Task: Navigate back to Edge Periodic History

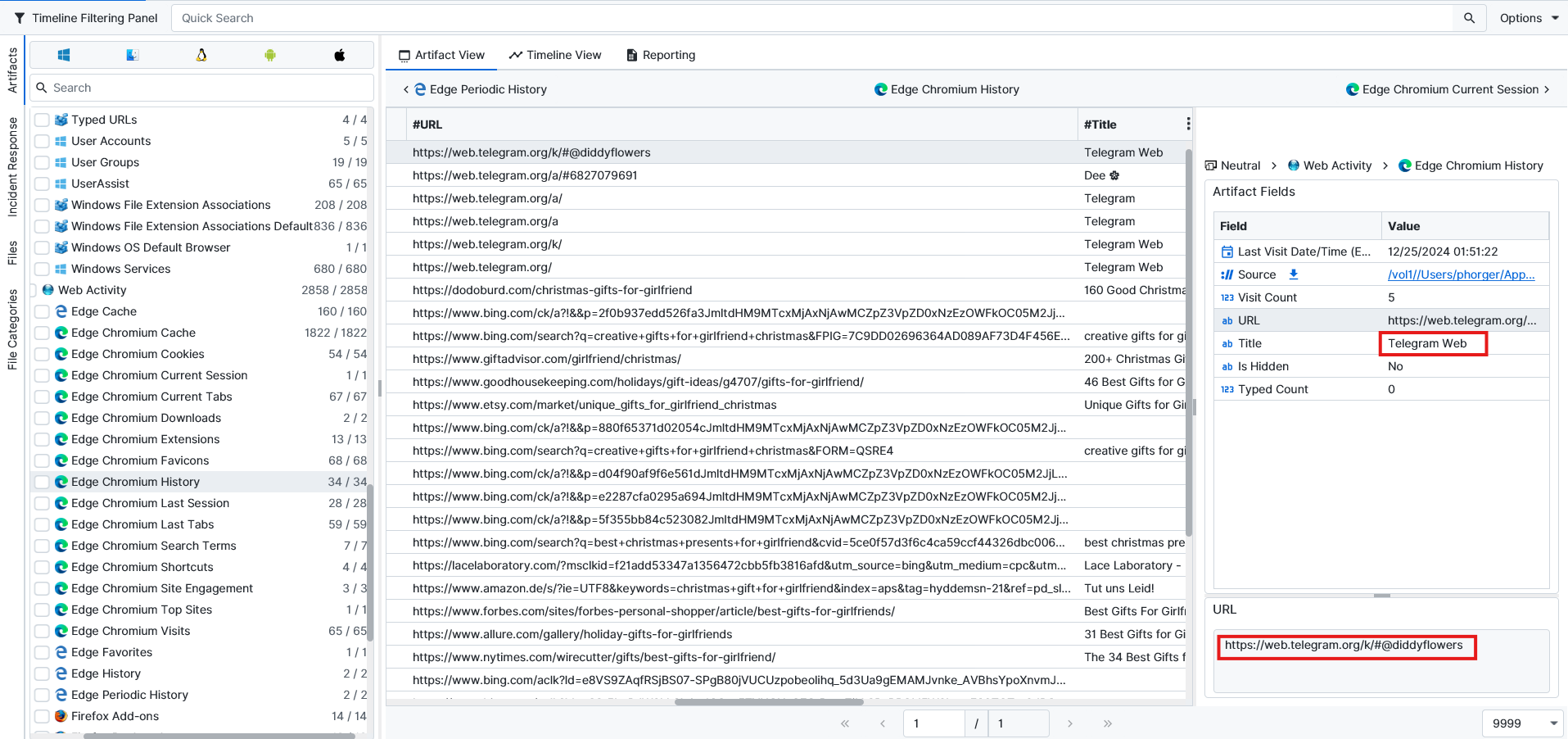Action: point(476,89)
